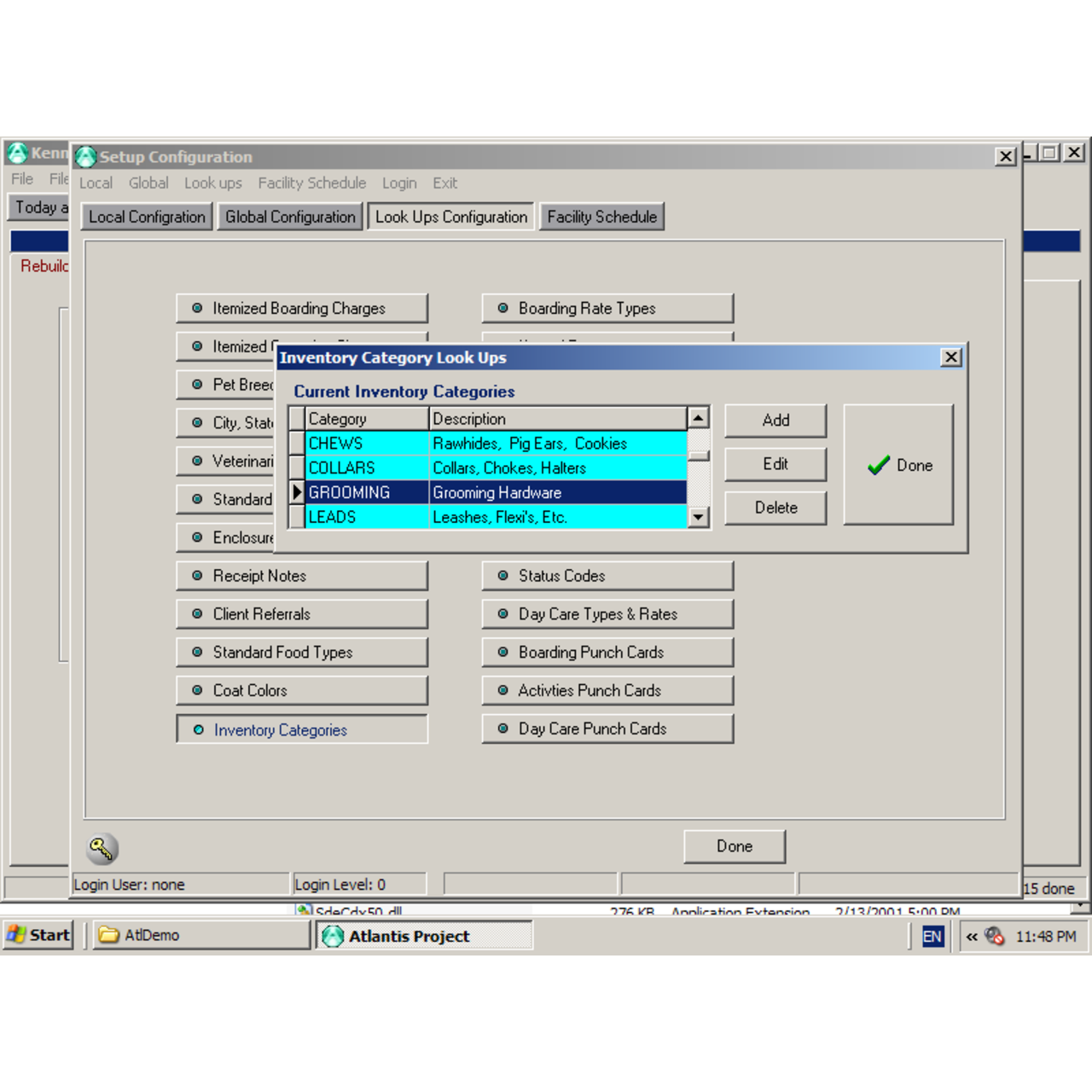Click the EN language indicator

(x=932, y=936)
